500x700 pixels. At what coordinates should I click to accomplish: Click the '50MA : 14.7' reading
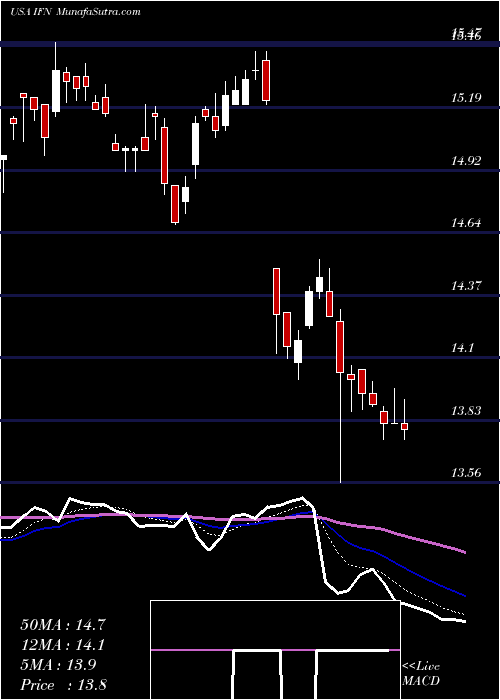point(62,625)
